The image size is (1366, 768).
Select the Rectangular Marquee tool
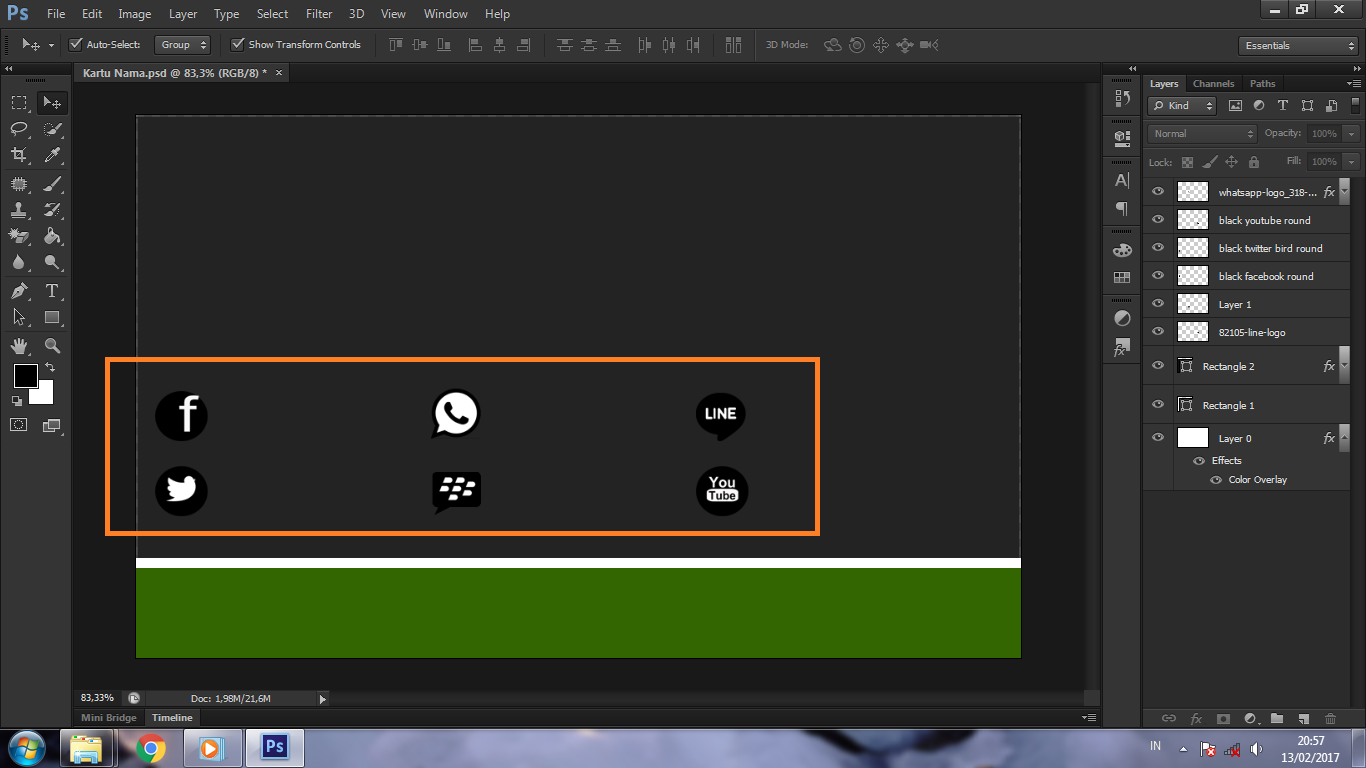(19, 103)
